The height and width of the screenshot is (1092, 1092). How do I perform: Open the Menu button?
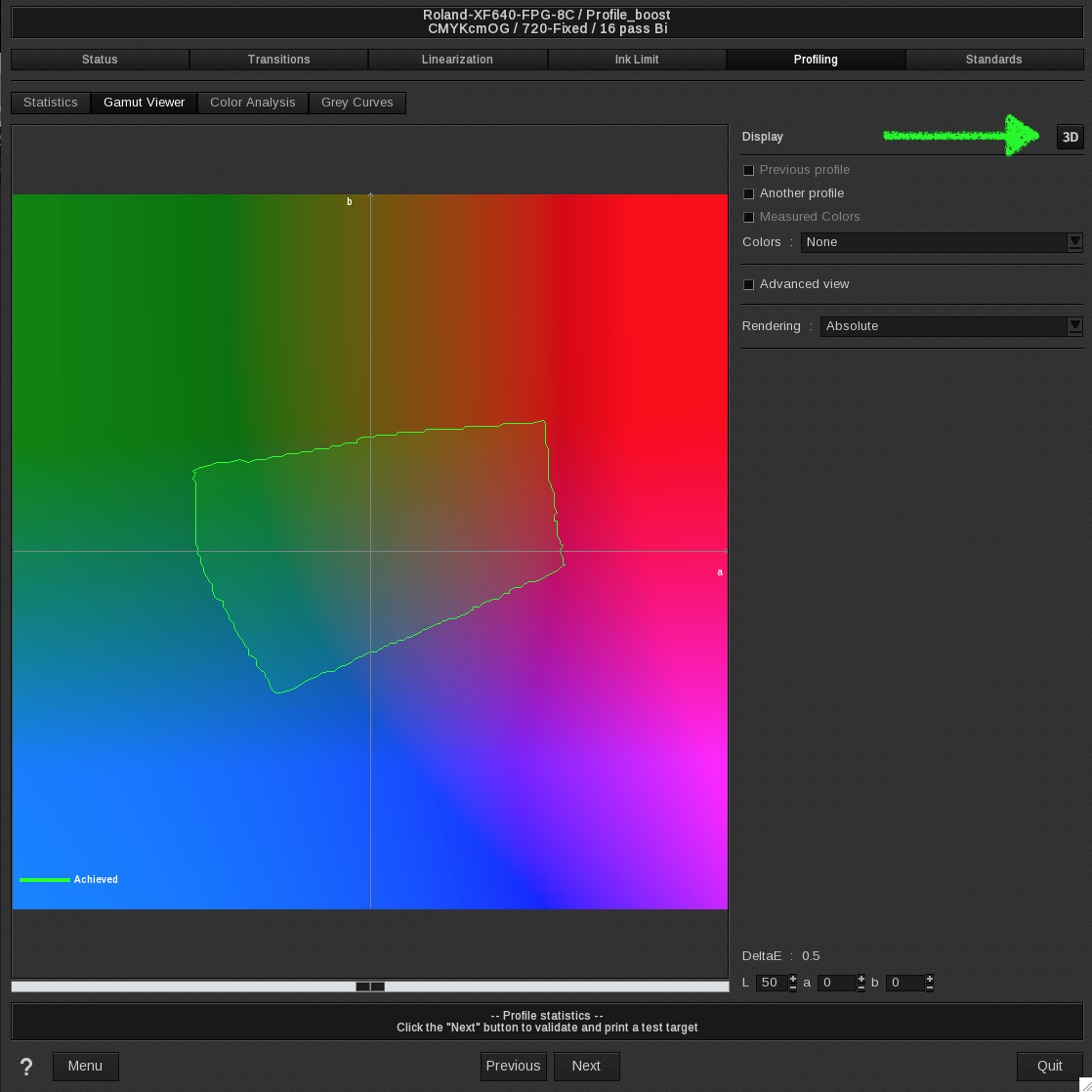(x=85, y=1066)
